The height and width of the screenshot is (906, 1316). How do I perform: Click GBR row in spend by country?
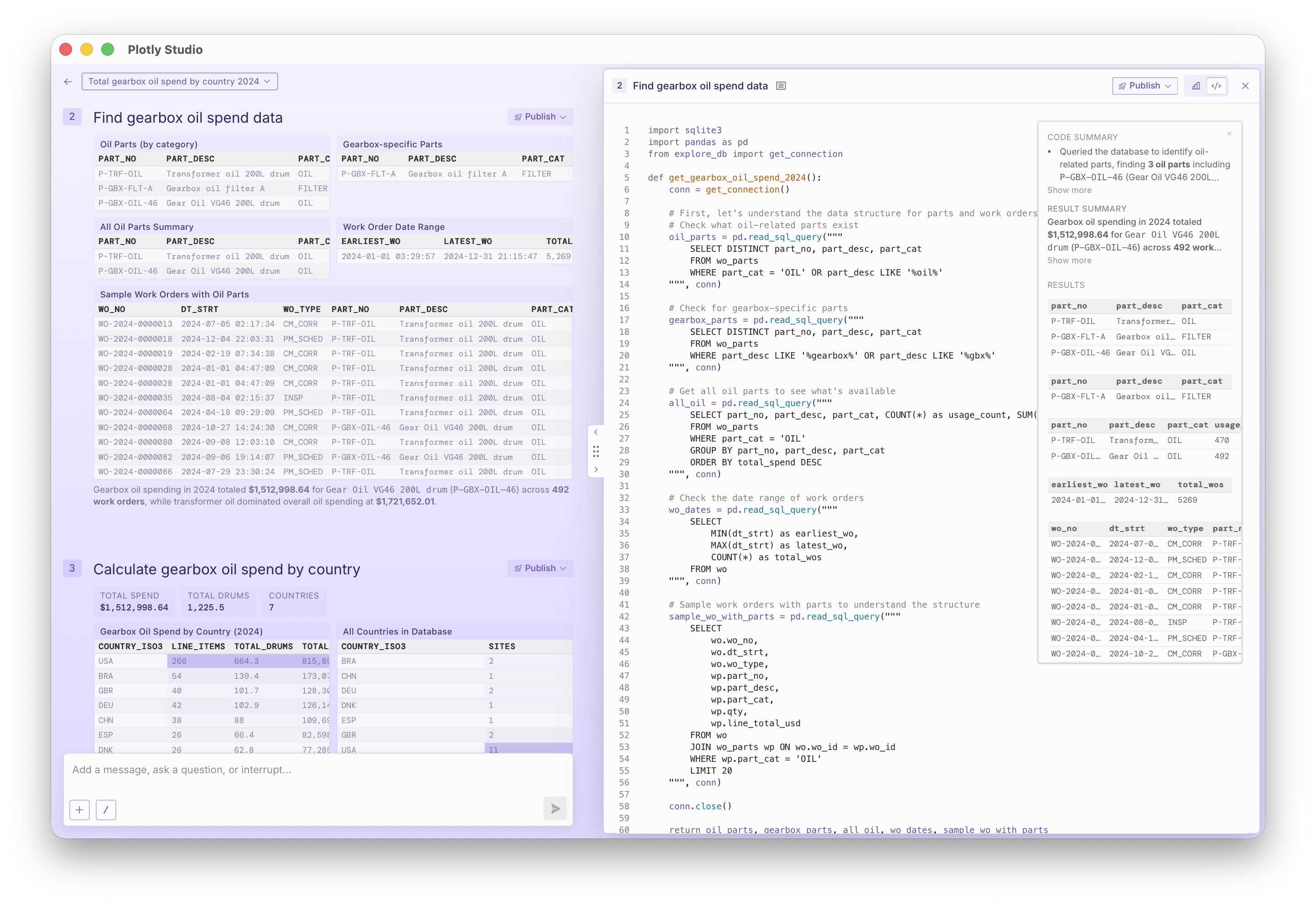[212, 691]
